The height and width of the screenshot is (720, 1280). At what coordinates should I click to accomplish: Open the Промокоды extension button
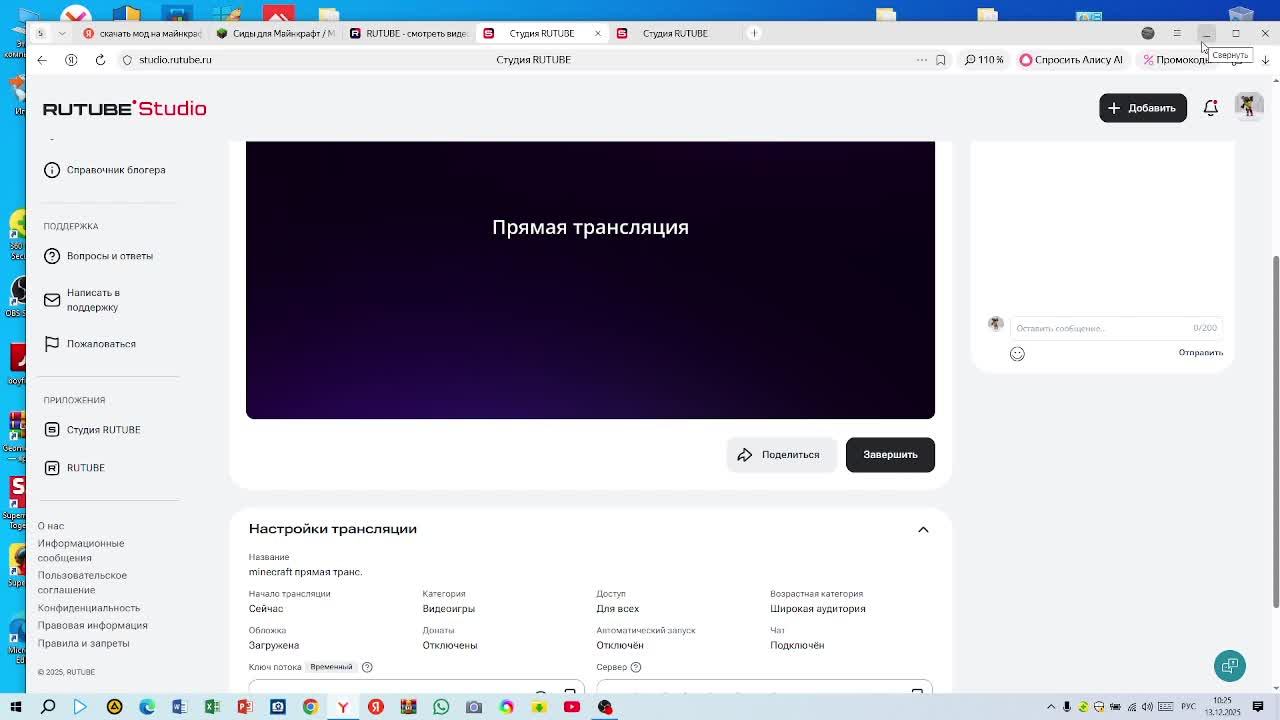[x=1177, y=60]
